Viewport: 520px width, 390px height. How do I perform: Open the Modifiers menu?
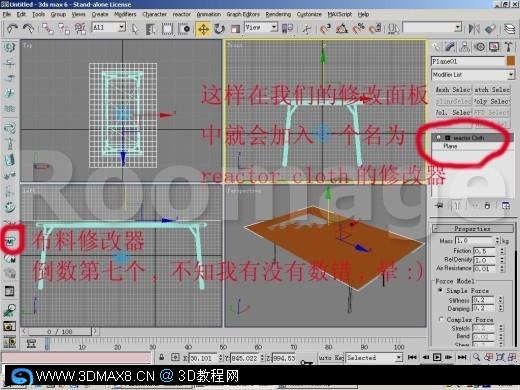125,14
